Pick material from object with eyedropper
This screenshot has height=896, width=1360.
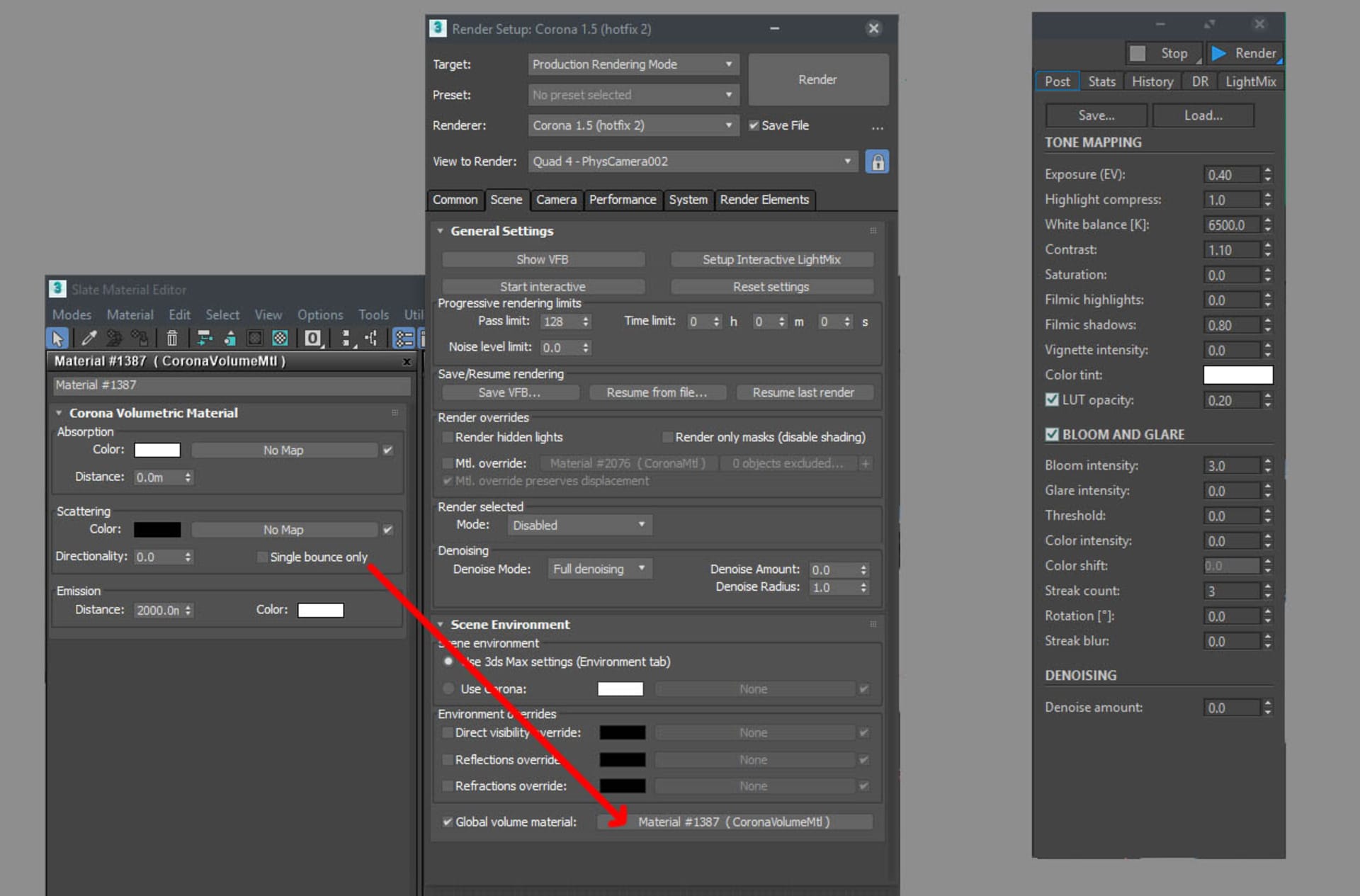(89, 339)
